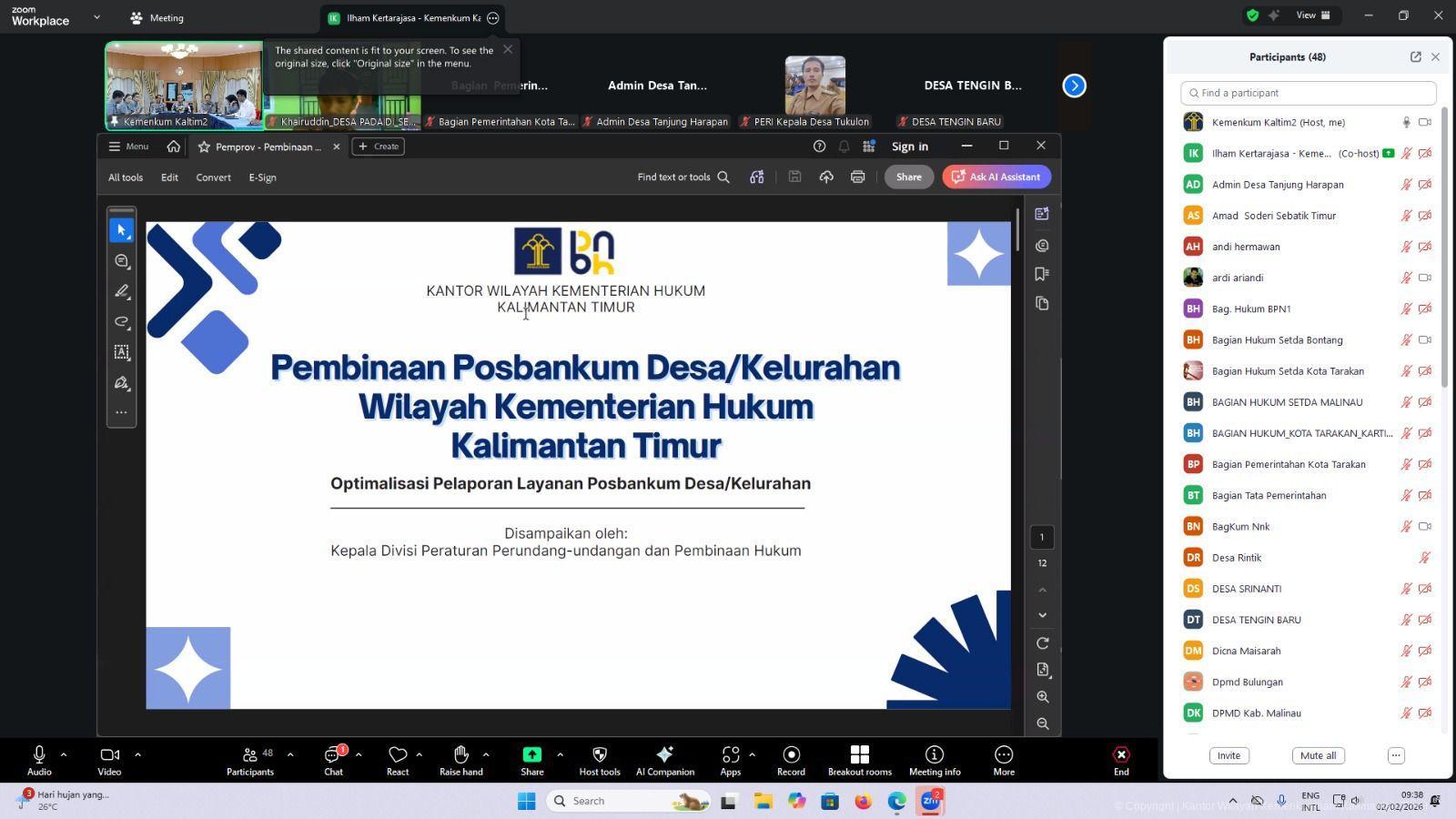Click the Raise hand icon
The width and height of the screenshot is (1456, 819).
tap(461, 755)
